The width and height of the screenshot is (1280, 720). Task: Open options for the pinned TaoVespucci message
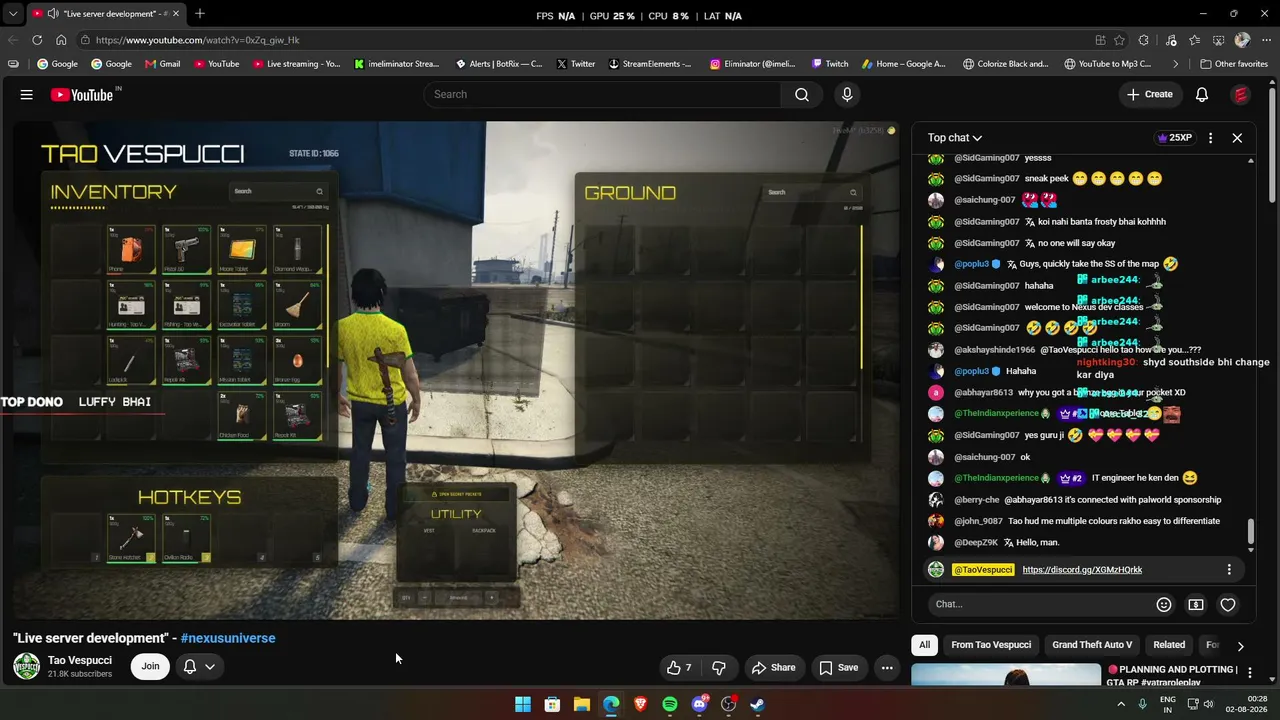click(1229, 570)
